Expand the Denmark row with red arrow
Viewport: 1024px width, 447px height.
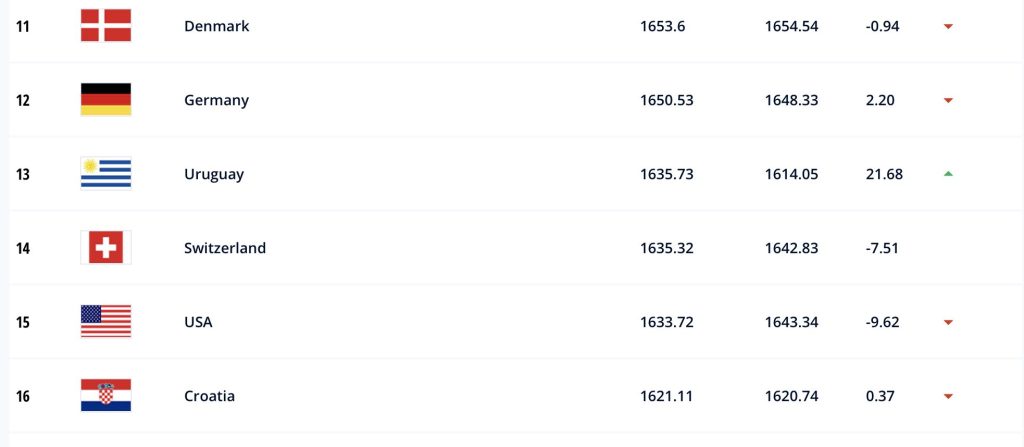(x=948, y=26)
